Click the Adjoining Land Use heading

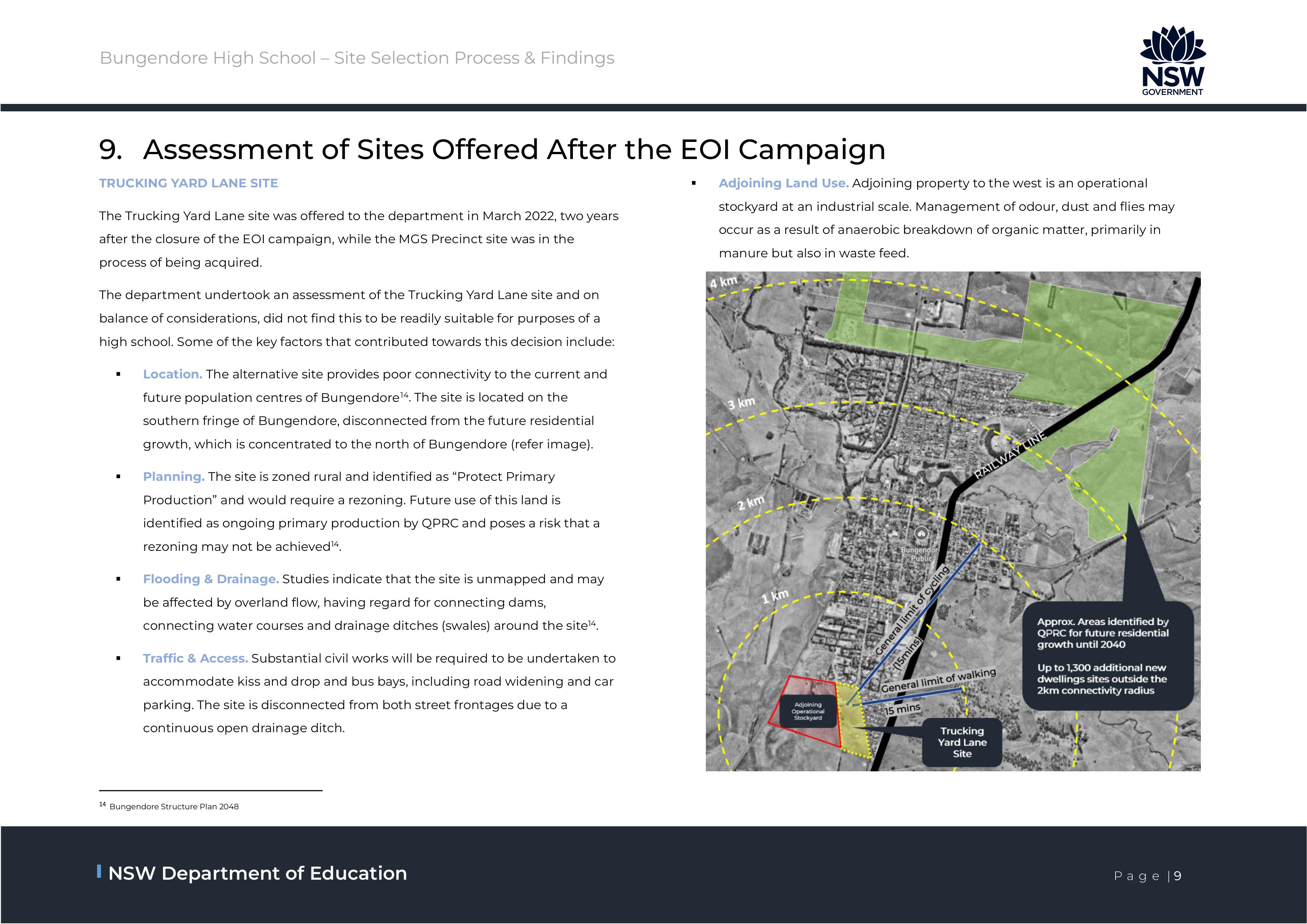coord(783,183)
